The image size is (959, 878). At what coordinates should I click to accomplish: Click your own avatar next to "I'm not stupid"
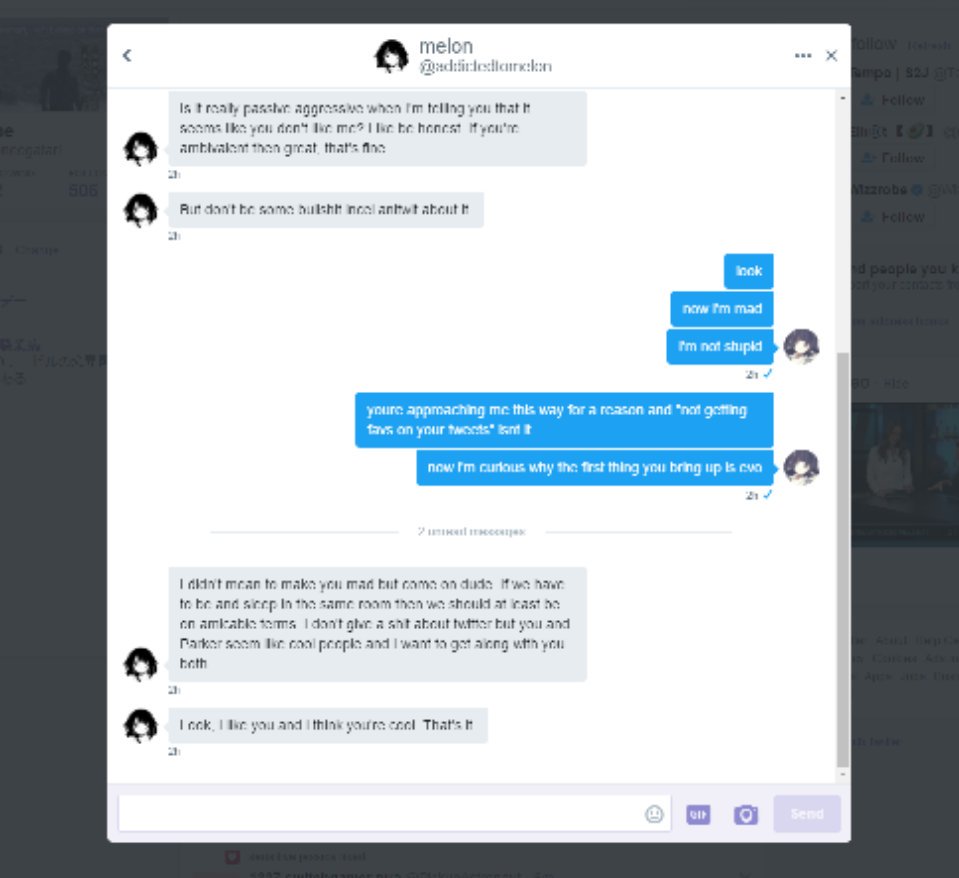pyautogui.click(x=801, y=346)
